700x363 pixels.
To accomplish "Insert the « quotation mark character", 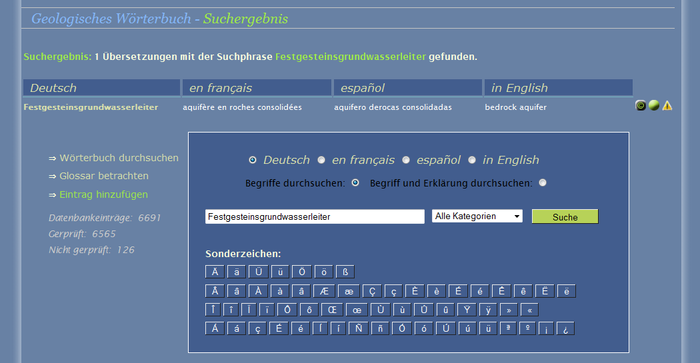I will tap(529, 310).
